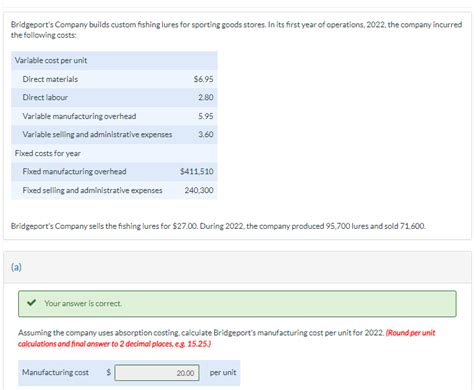This screenshot has width=474, height=390.
Task: Click the red rounding instruction text
Action: 227,338
